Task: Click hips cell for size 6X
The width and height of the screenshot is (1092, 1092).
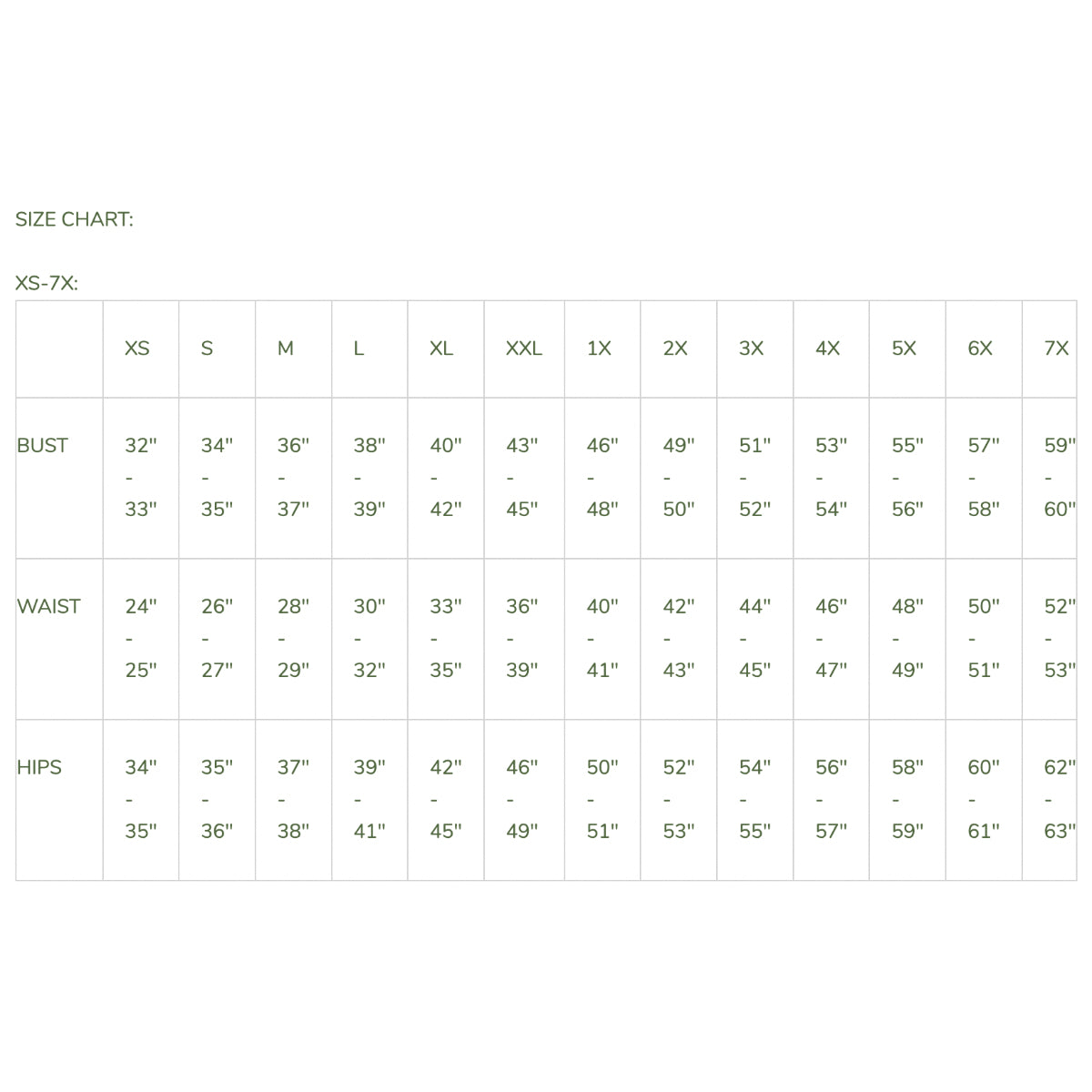Action: 983,799
